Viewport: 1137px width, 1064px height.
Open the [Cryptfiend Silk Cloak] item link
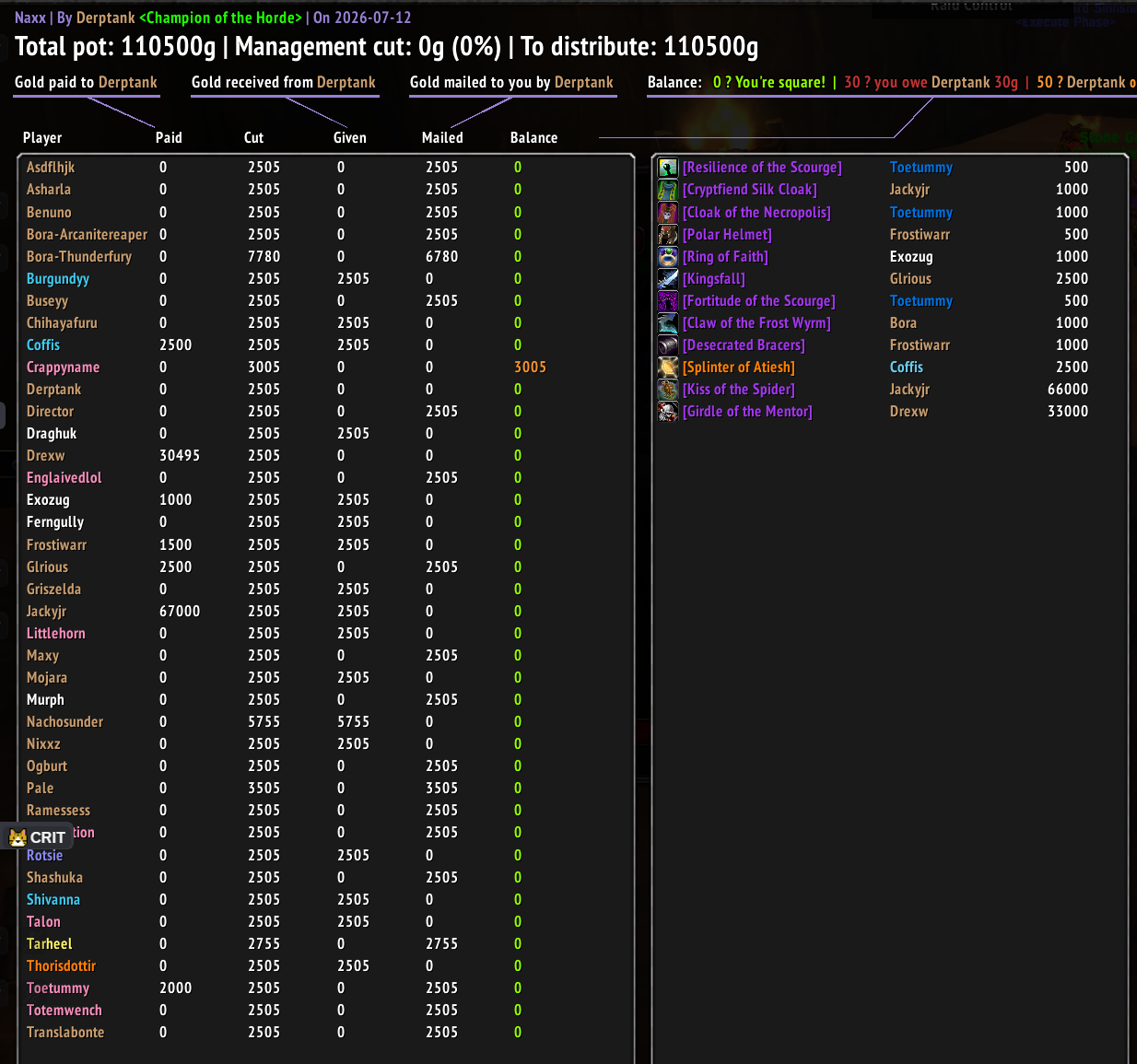[750, 190]
